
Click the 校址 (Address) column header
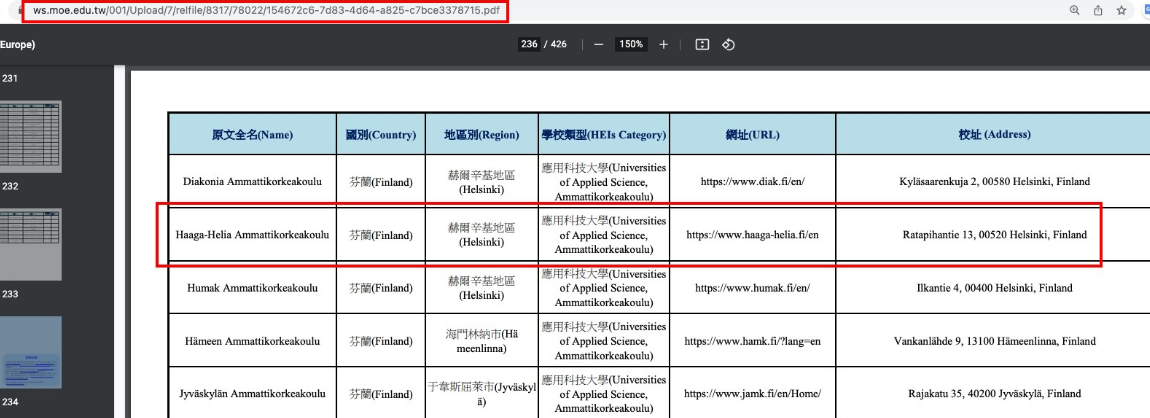[x=994, y=135]
